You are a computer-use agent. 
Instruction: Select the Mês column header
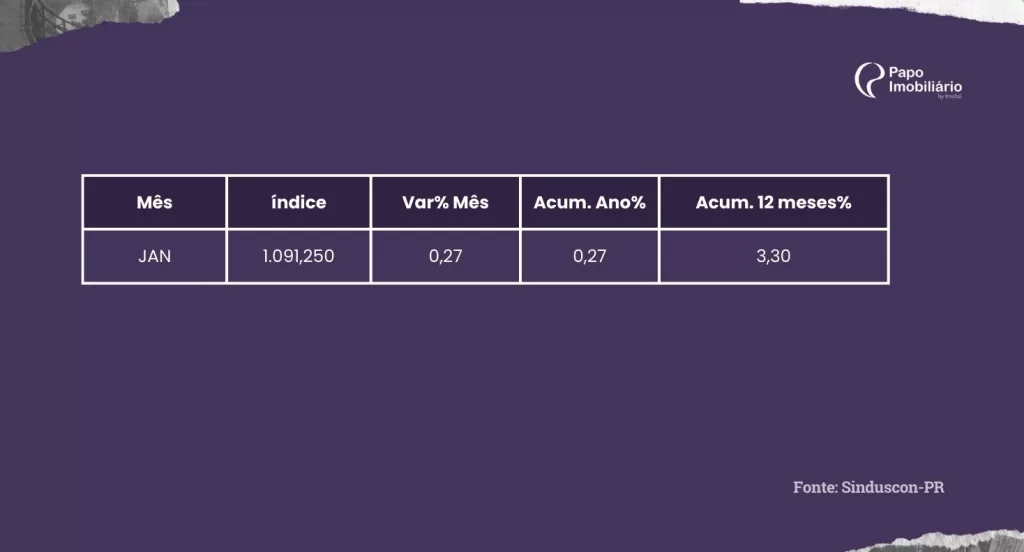pyautogui.click(x=154, y=203)
